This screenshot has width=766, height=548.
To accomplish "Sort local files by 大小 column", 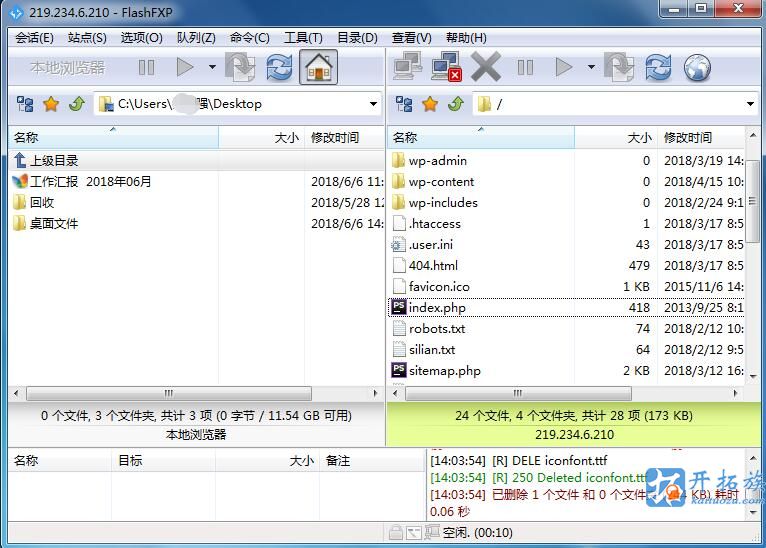I will 261,138.
